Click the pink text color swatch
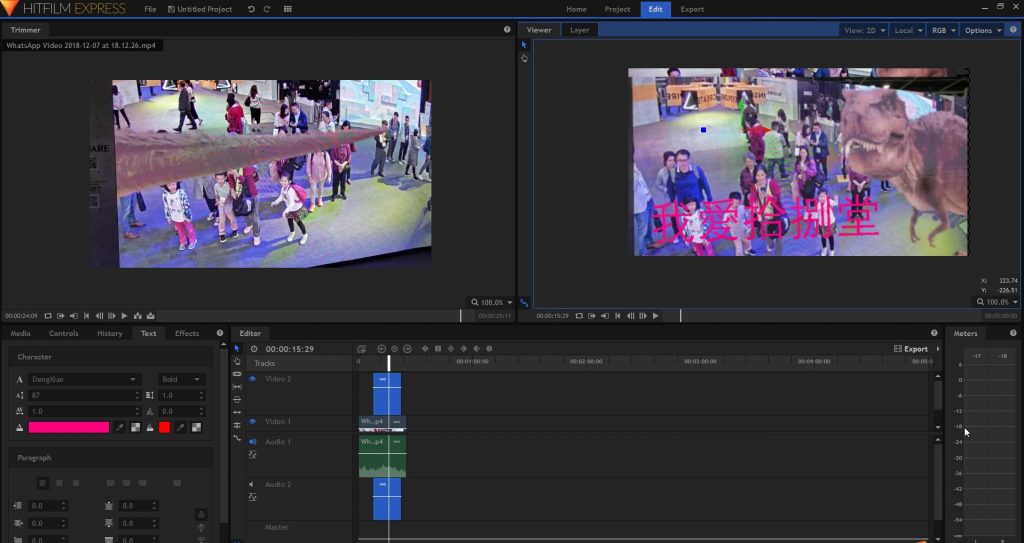 [69, 427]
